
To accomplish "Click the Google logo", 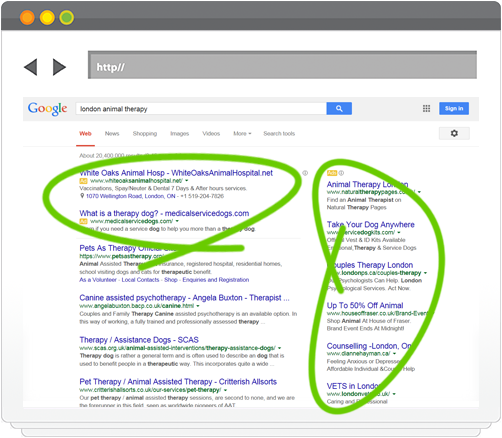I will pos(47,109).
